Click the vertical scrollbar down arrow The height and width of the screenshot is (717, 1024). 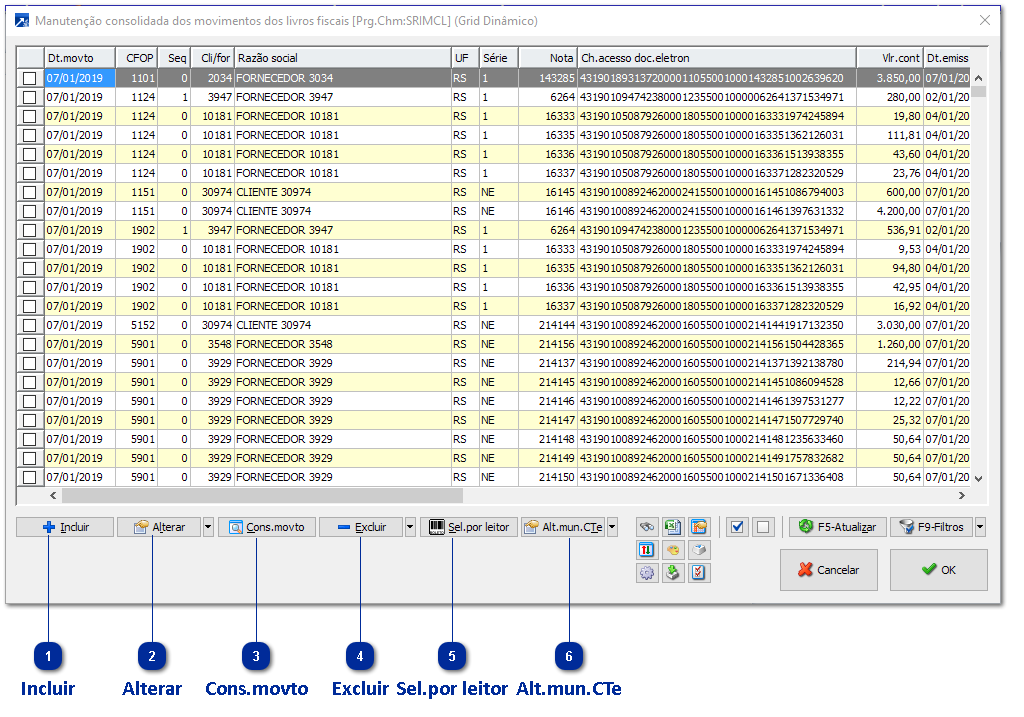point(978,479)
